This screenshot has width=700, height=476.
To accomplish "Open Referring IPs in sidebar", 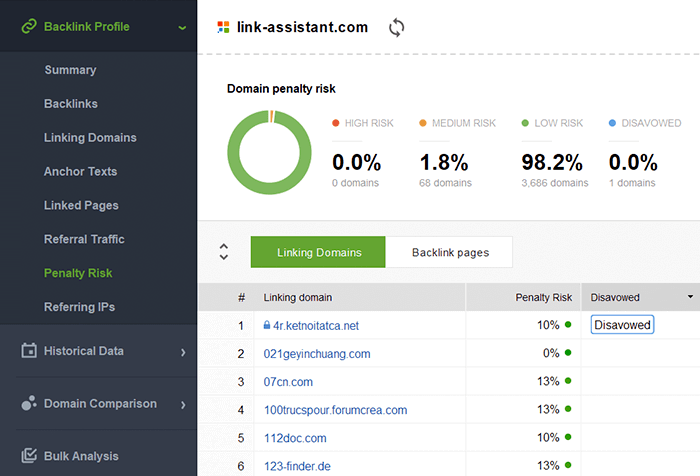I will point(79,307).
